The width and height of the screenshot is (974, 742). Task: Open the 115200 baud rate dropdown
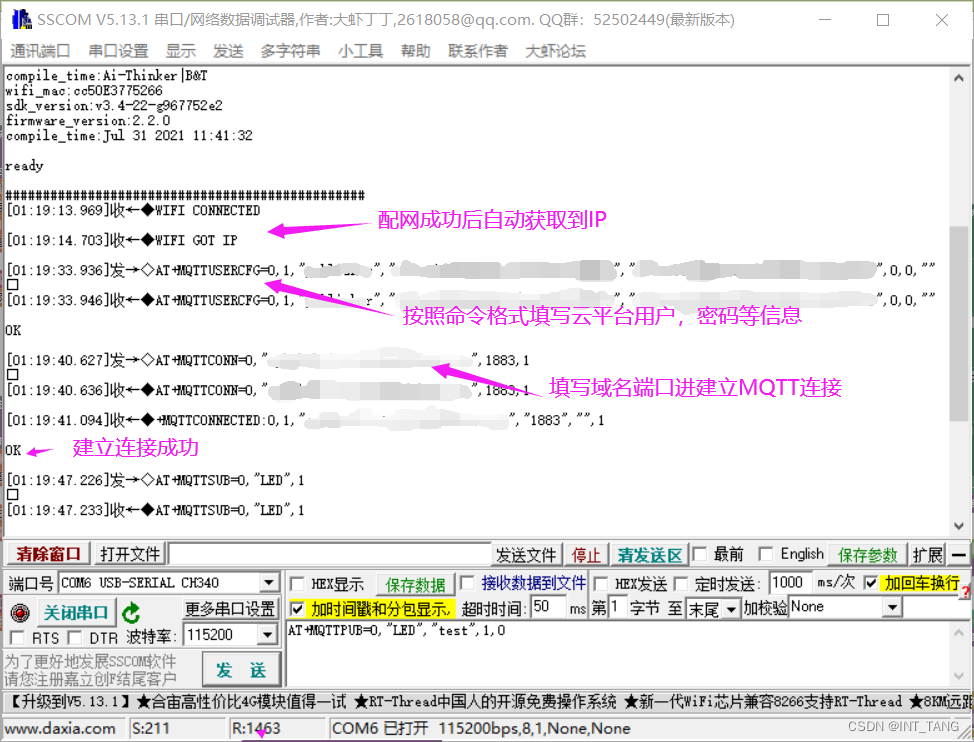click(x=266, y=633)
